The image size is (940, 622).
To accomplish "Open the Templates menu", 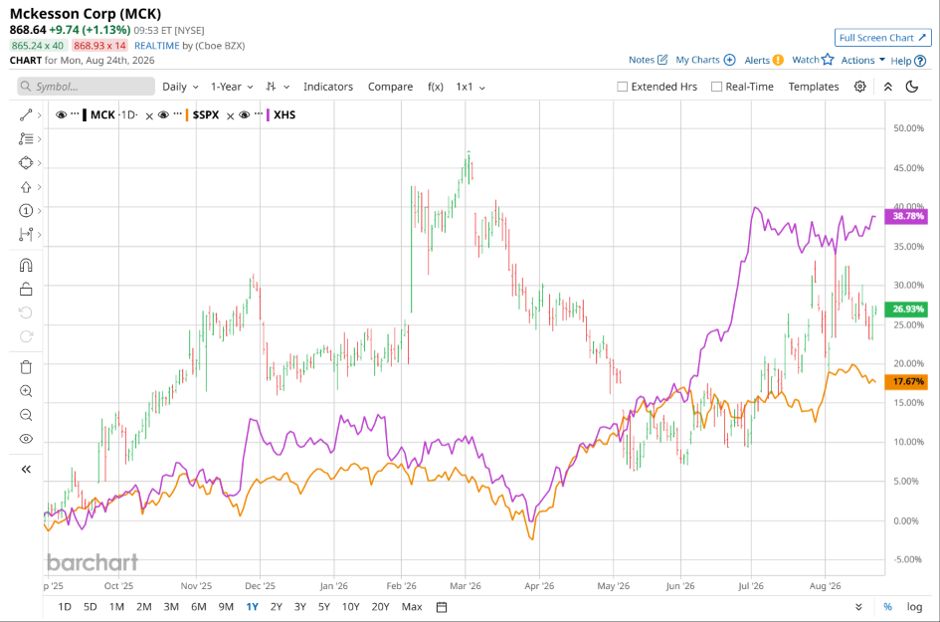I will click(814, 87).
